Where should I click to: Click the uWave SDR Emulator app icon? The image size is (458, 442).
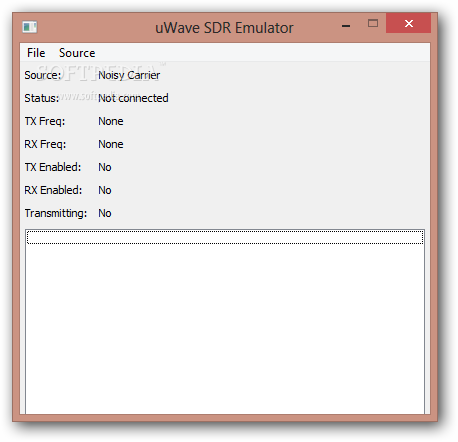pos(30,27)
